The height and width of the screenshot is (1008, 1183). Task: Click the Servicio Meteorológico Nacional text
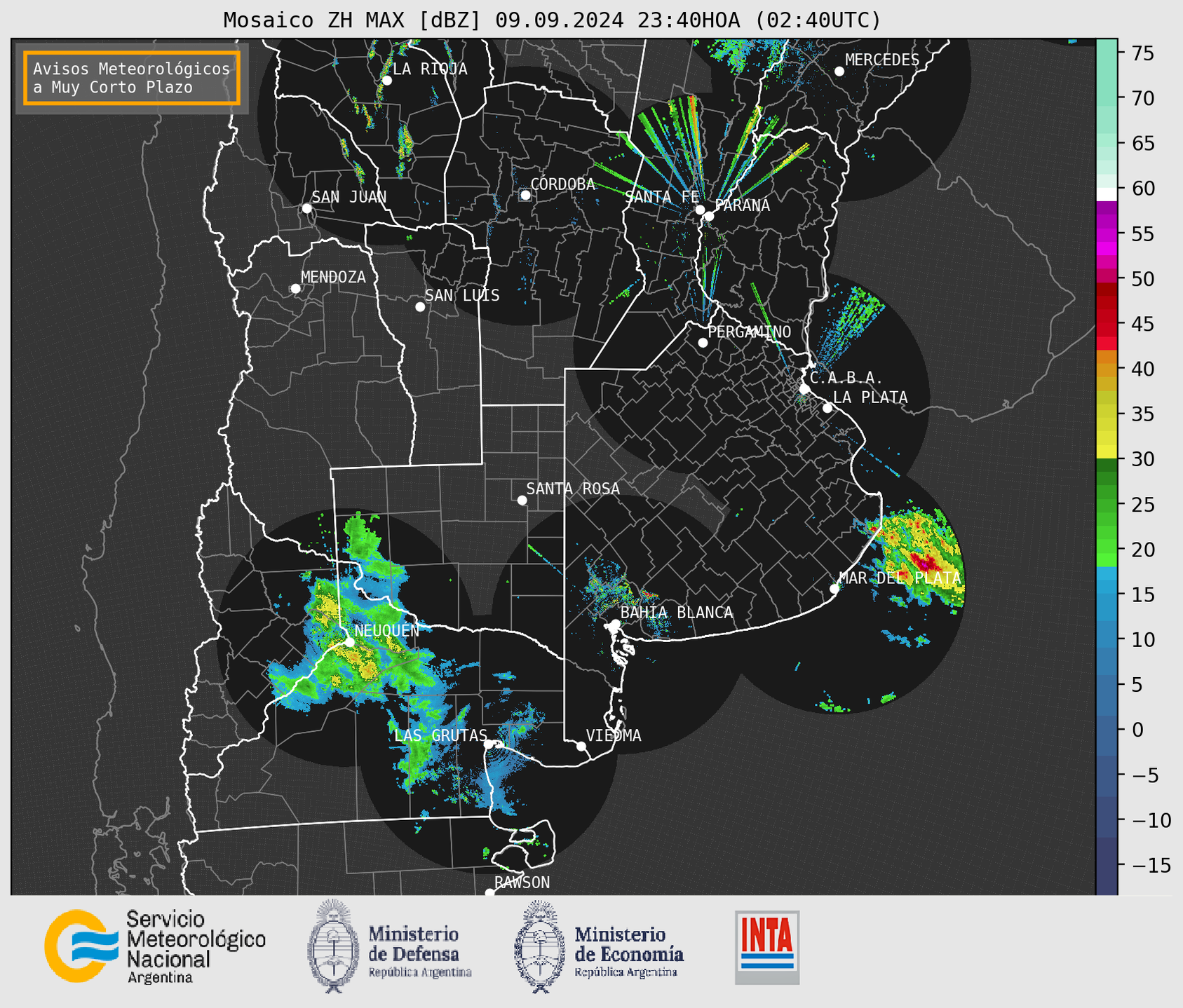196,946
